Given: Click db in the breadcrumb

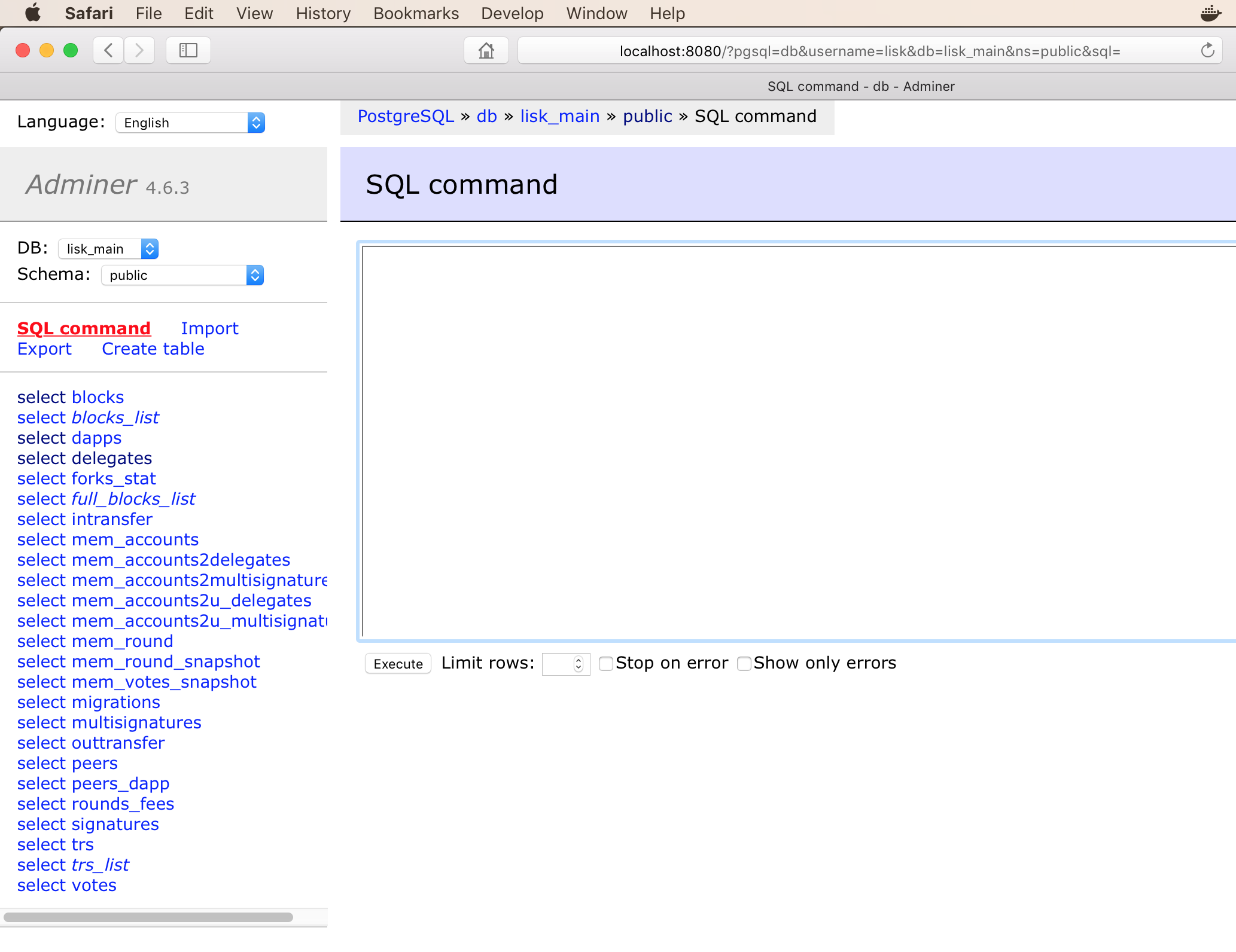Looking at the screenshot, I should [486, 116].
